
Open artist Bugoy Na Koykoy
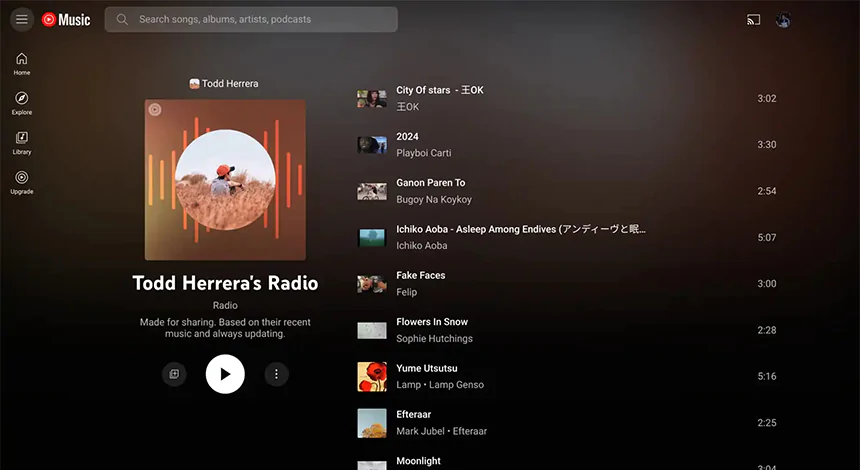point(434,200)
